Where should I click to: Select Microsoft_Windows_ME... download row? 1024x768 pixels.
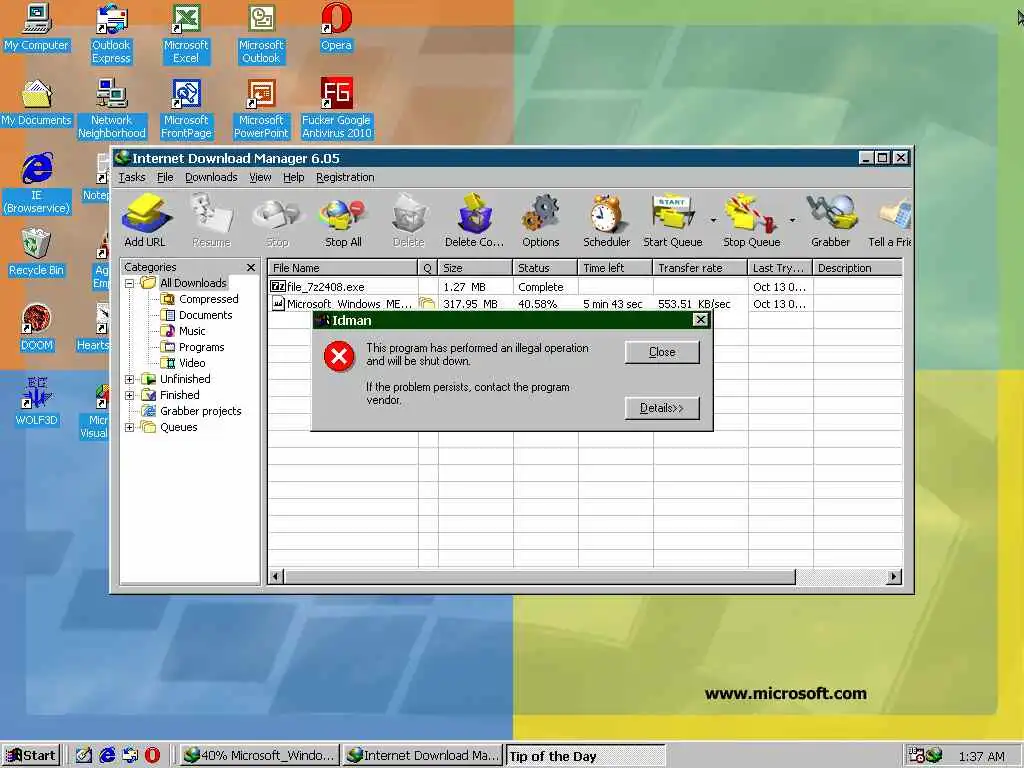tap(584, 304)
